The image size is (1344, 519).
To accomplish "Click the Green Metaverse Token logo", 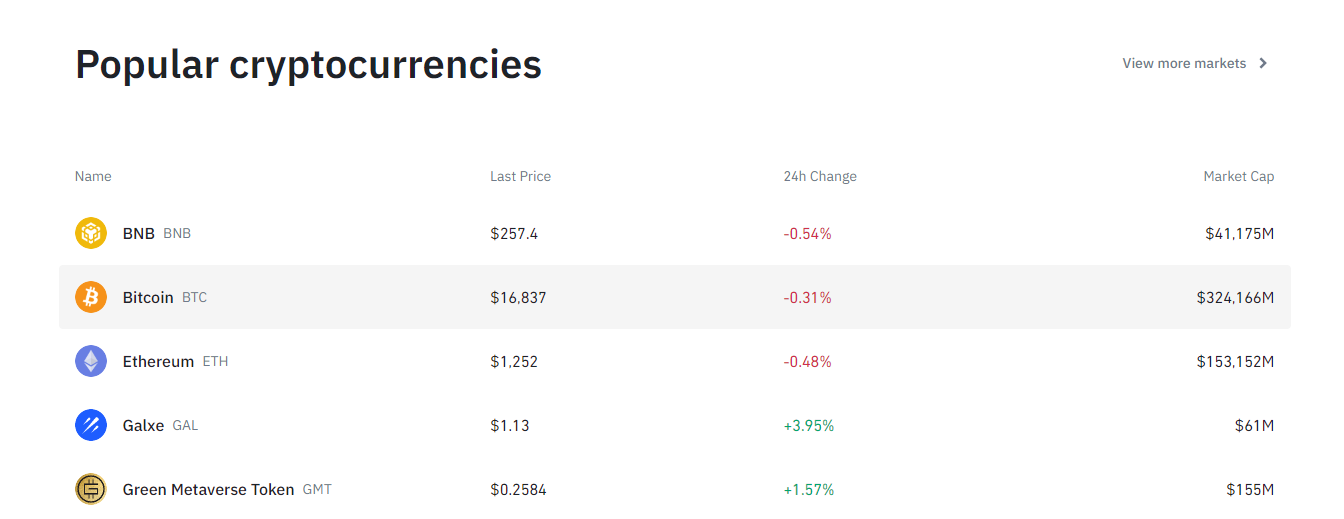I will coord(91,489).
